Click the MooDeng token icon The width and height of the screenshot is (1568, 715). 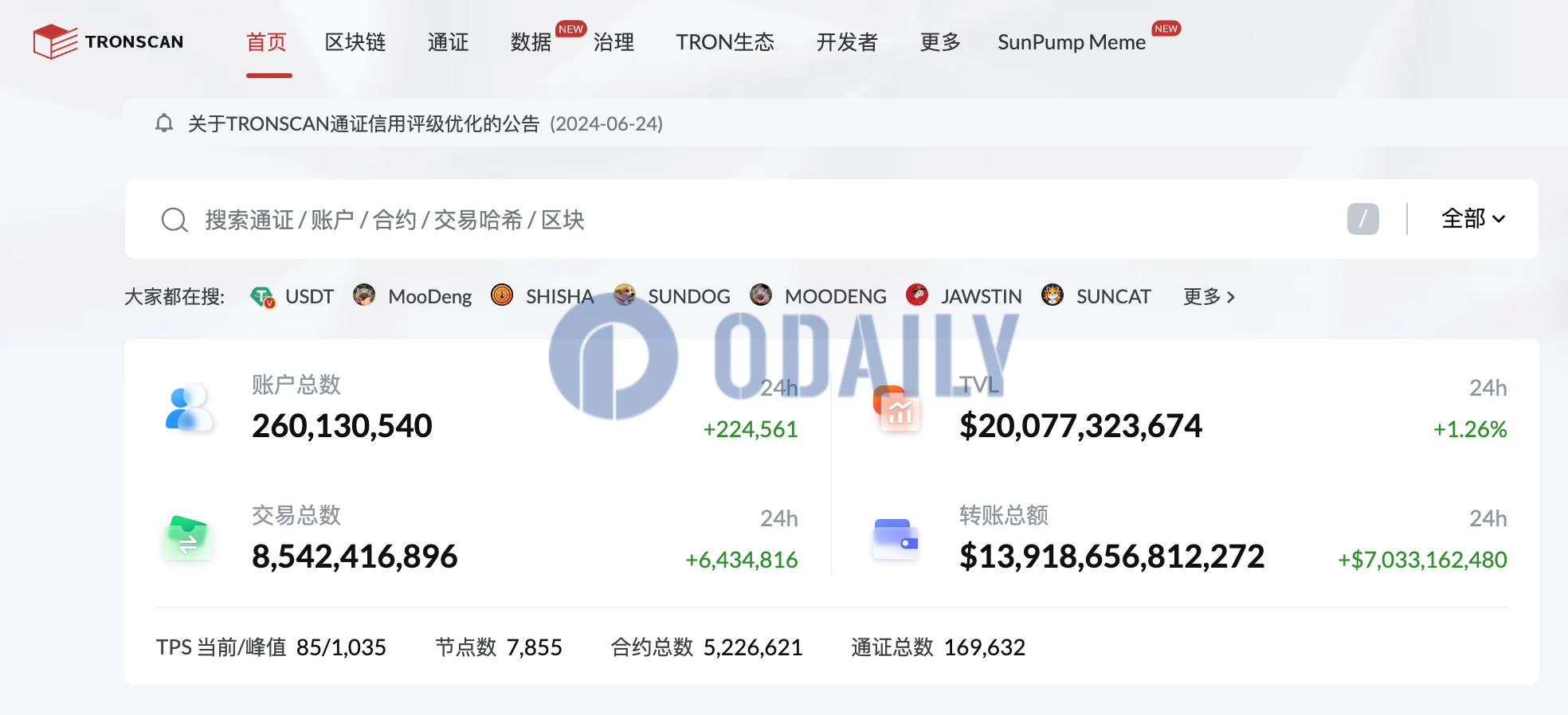pyautogui.click(x=364, y=295)
